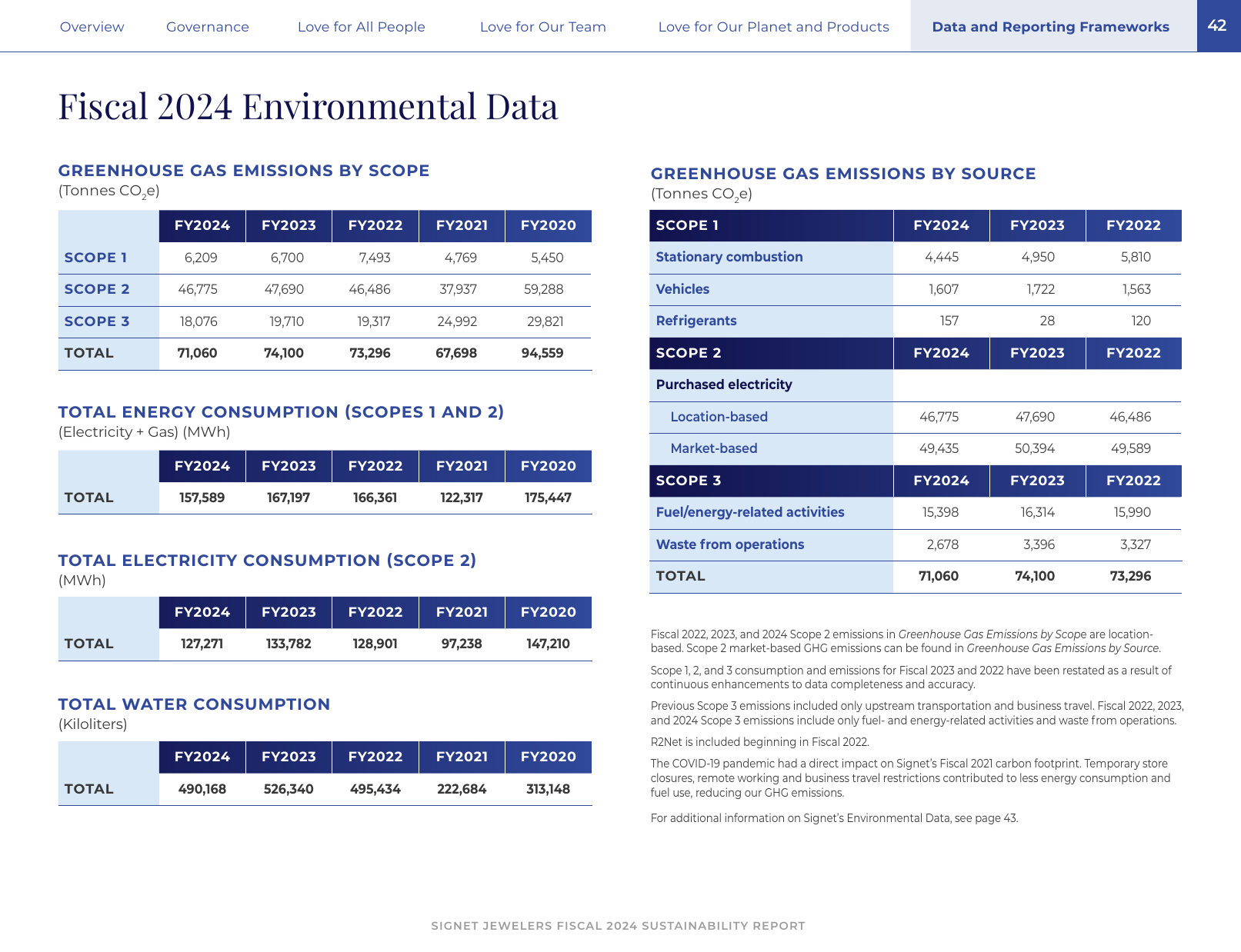Select Vehicles FY2023 value 1,722
This screenshot has width=1241, height=952.
coord(1041,289)
